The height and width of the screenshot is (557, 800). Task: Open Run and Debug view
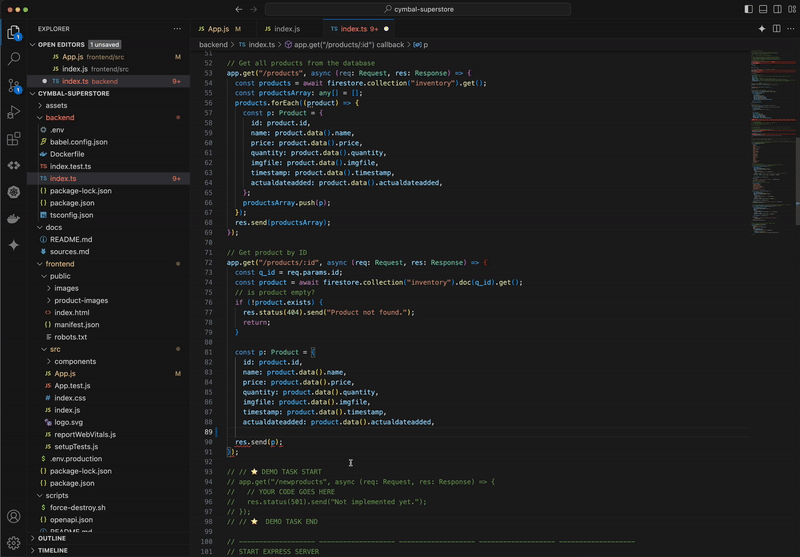[14, 112]
